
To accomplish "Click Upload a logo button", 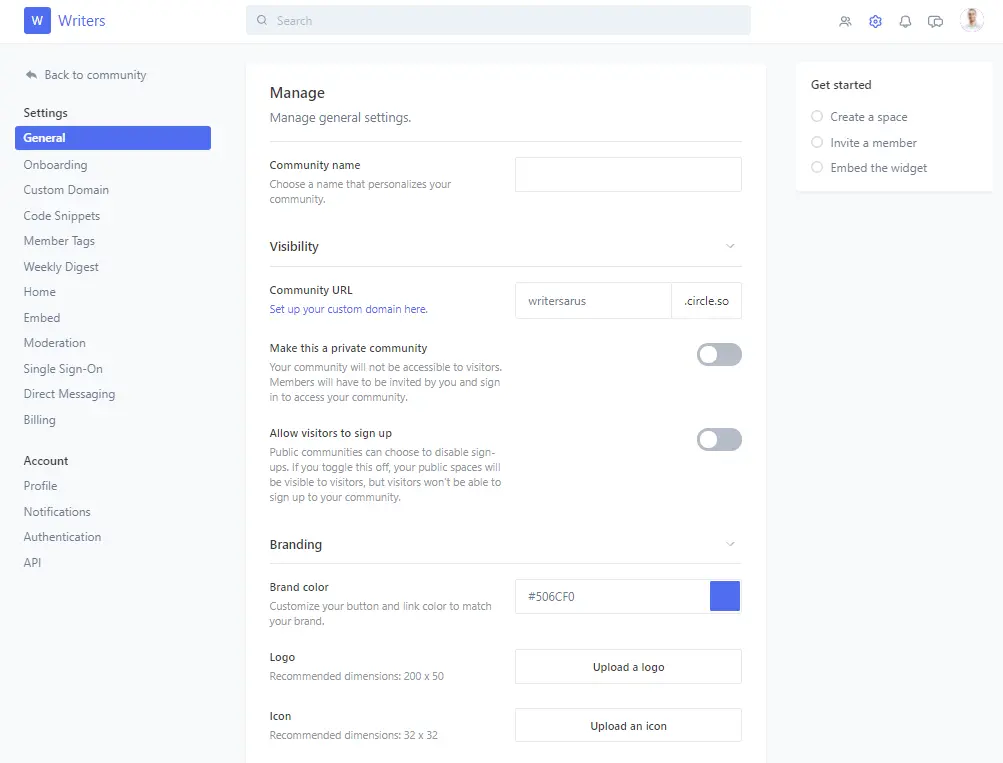I will pyautogui.click(x=628, y=667).
